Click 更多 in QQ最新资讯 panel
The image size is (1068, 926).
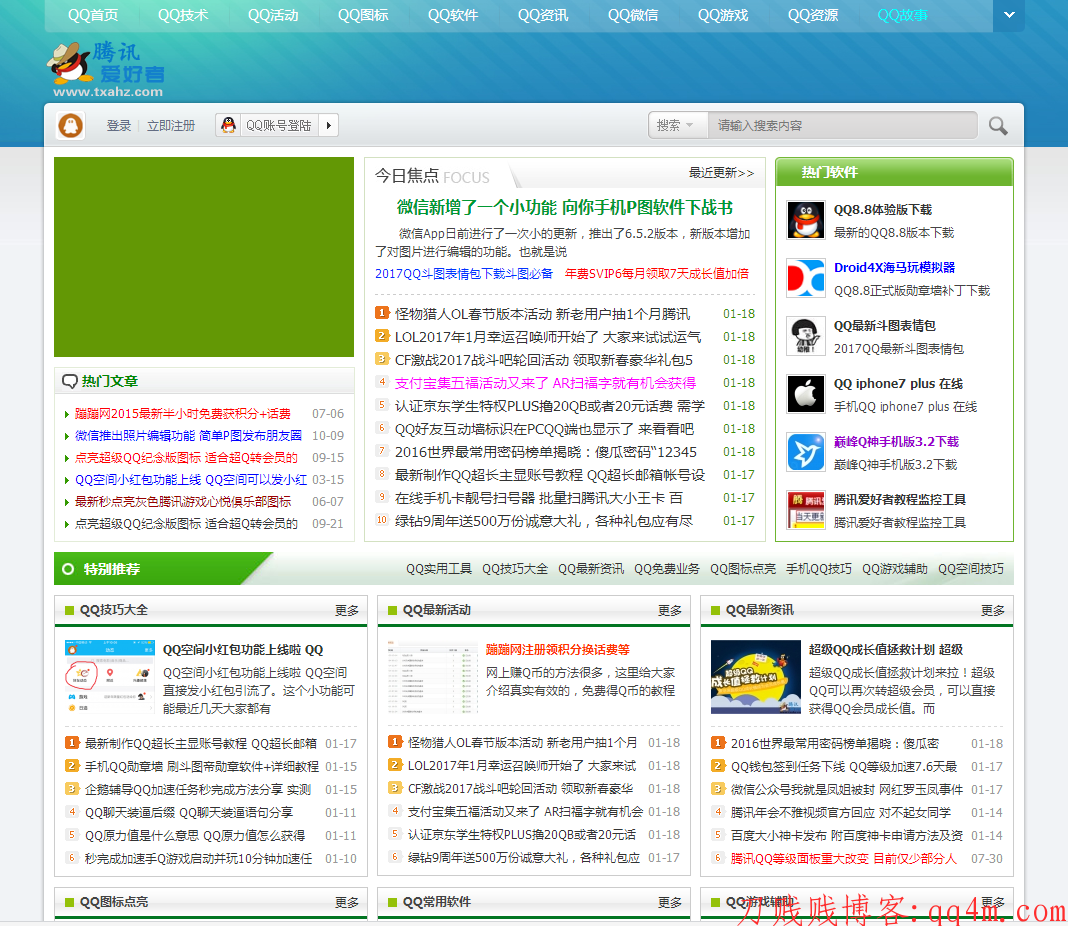(992, 611)
